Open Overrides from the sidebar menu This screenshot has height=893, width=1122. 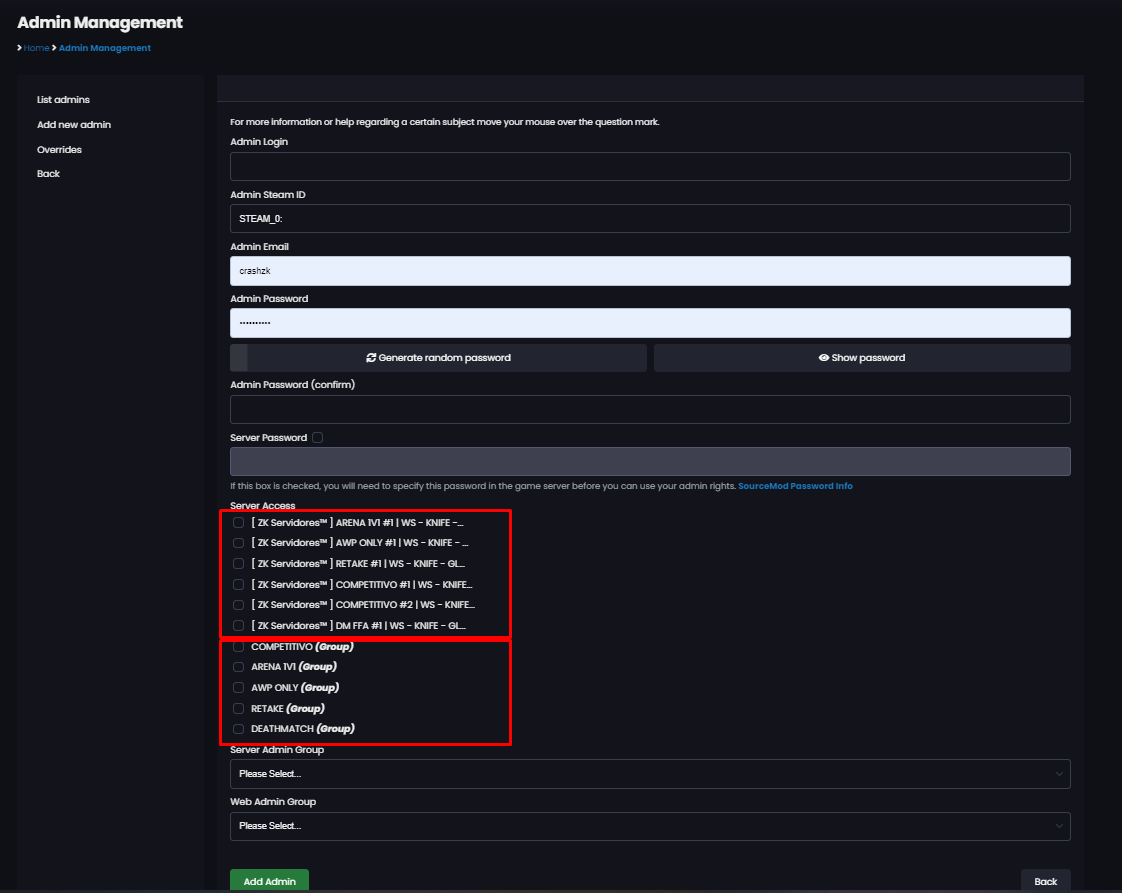coord(59,149)
